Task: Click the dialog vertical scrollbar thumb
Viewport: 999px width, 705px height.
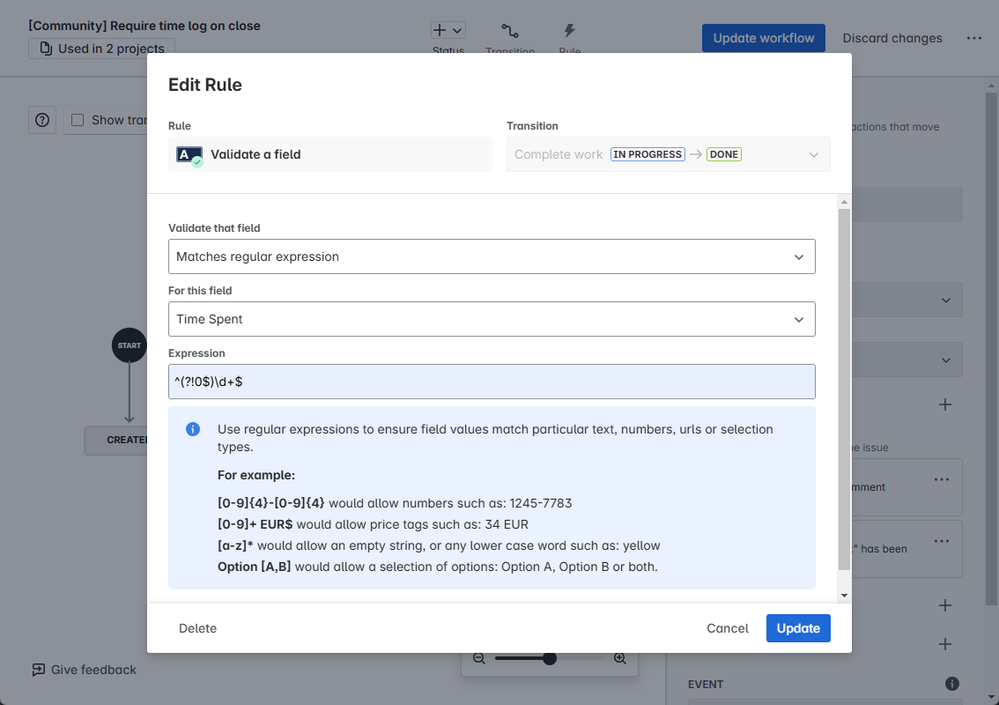Action: [x=844, y=390]
